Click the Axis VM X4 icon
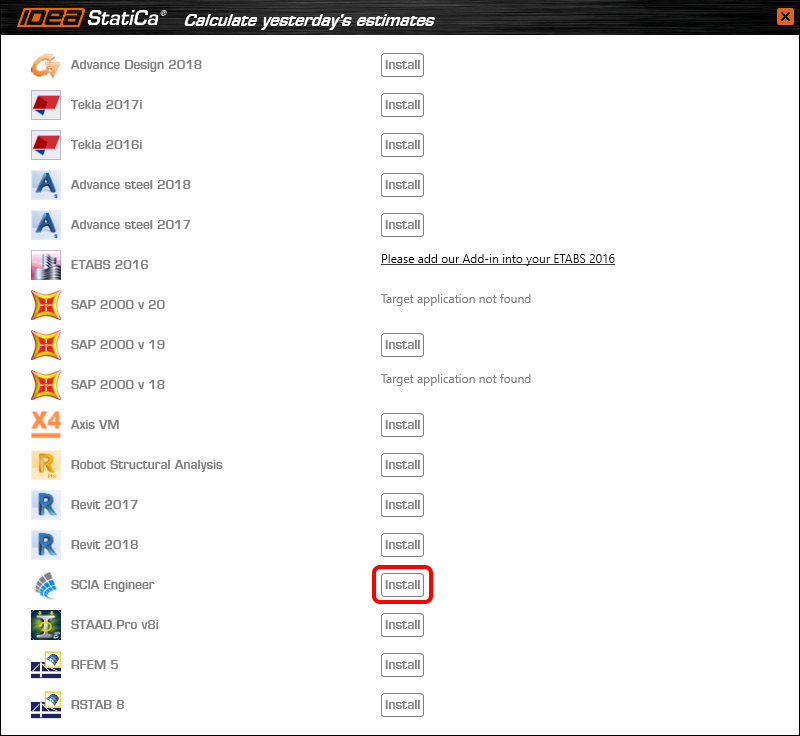Viewport: 800px width, 736px height. 45,425
